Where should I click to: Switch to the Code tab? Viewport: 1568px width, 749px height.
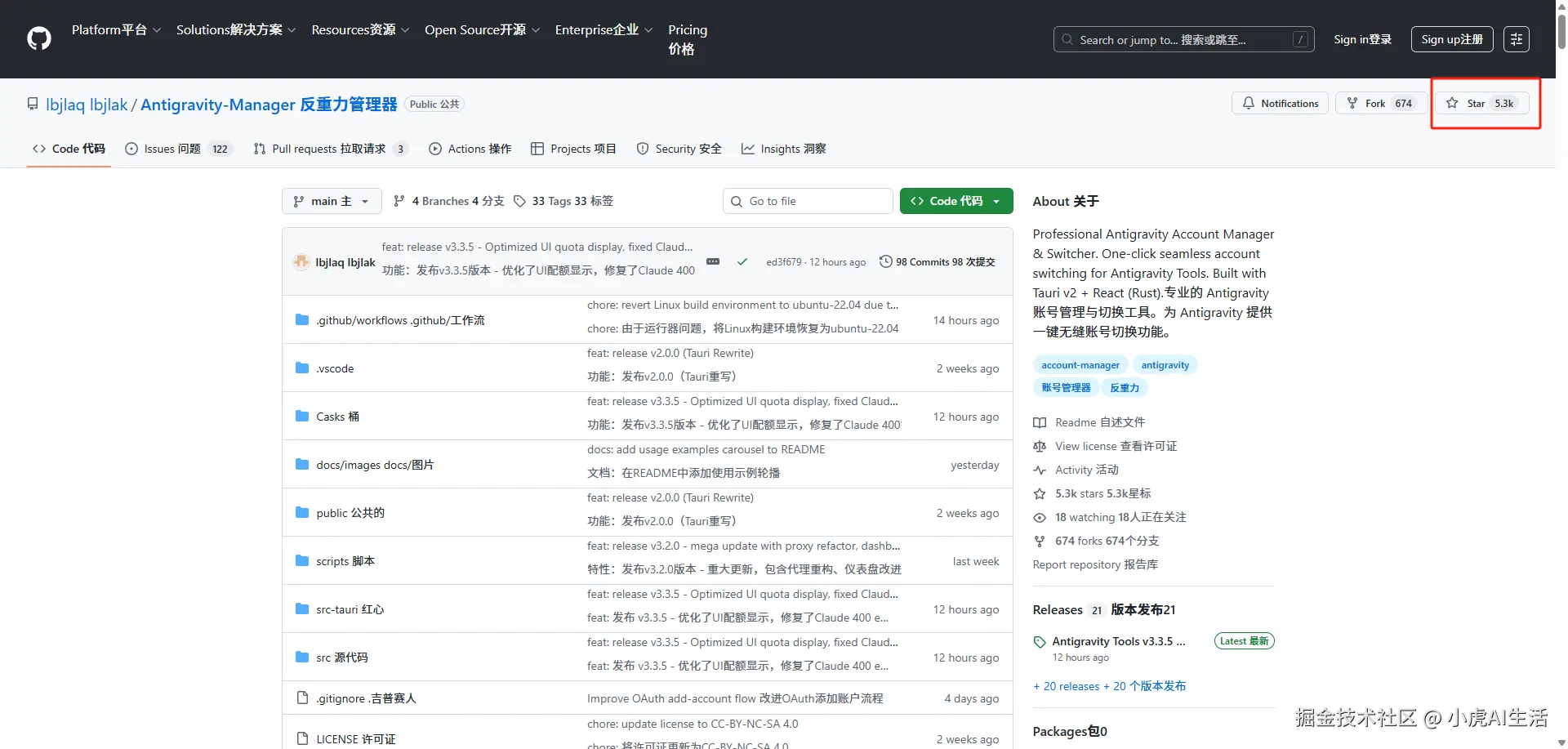click(69, 149)
